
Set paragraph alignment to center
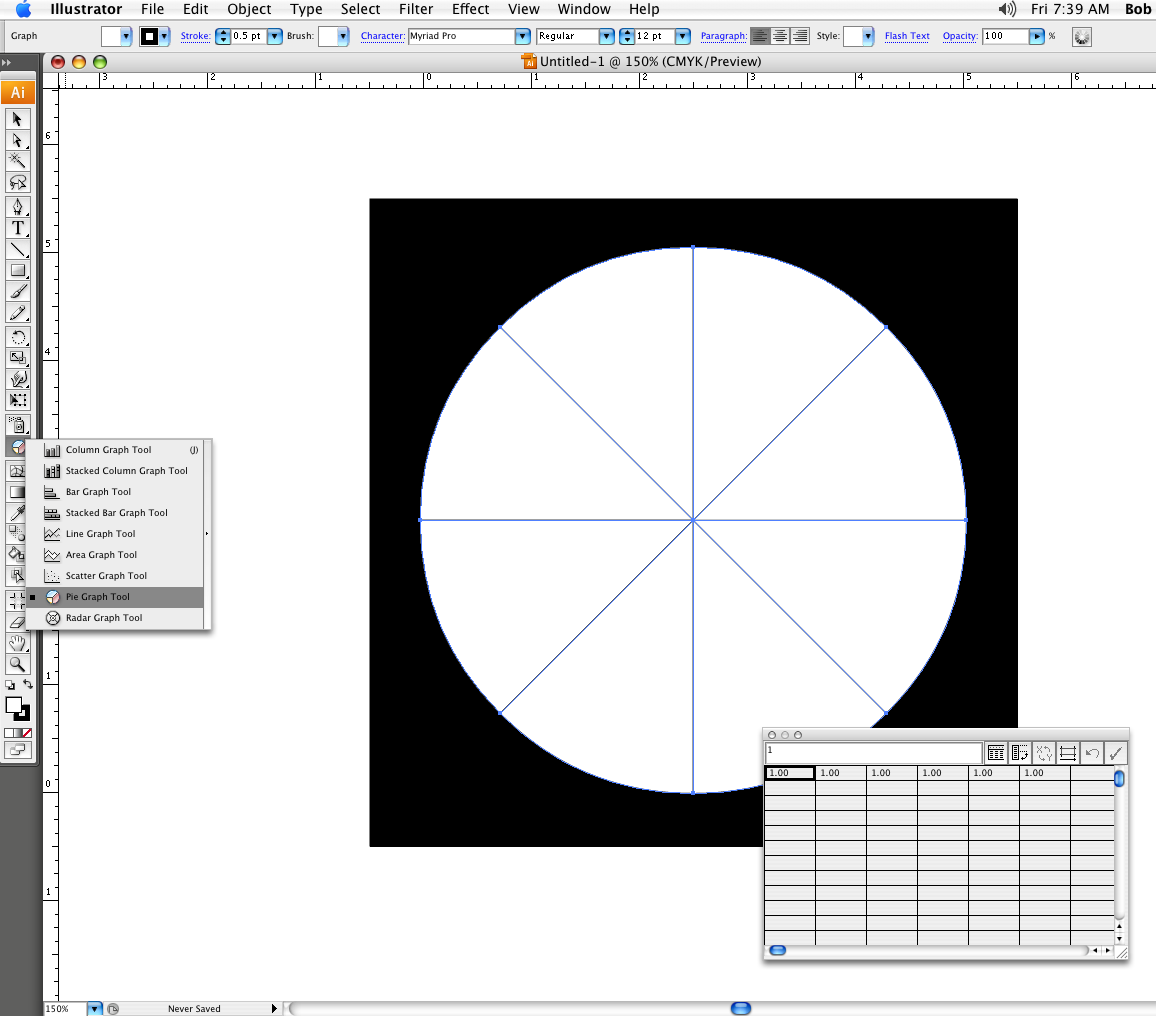780,36
